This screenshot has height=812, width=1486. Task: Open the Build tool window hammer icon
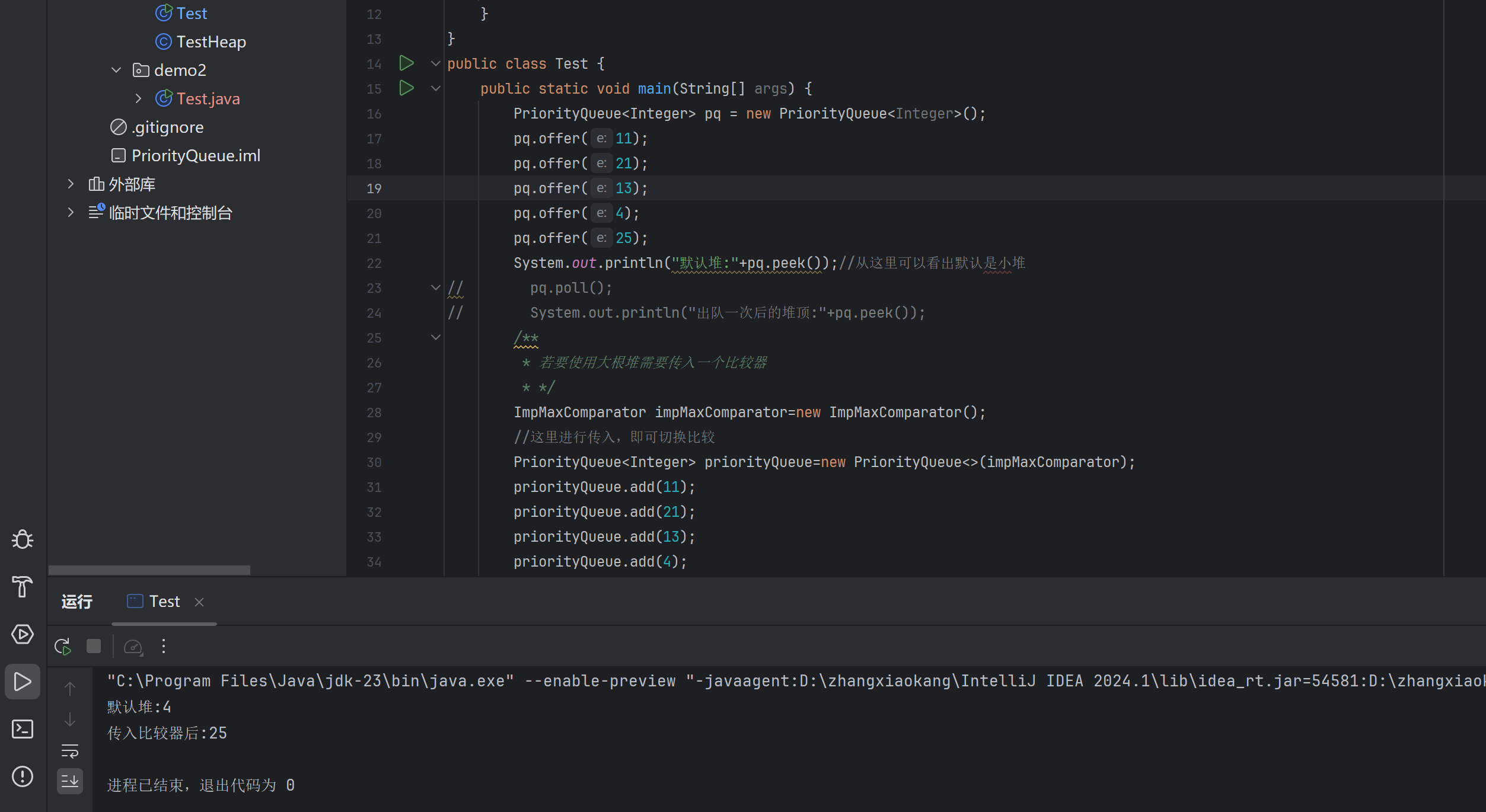[22, 587]
